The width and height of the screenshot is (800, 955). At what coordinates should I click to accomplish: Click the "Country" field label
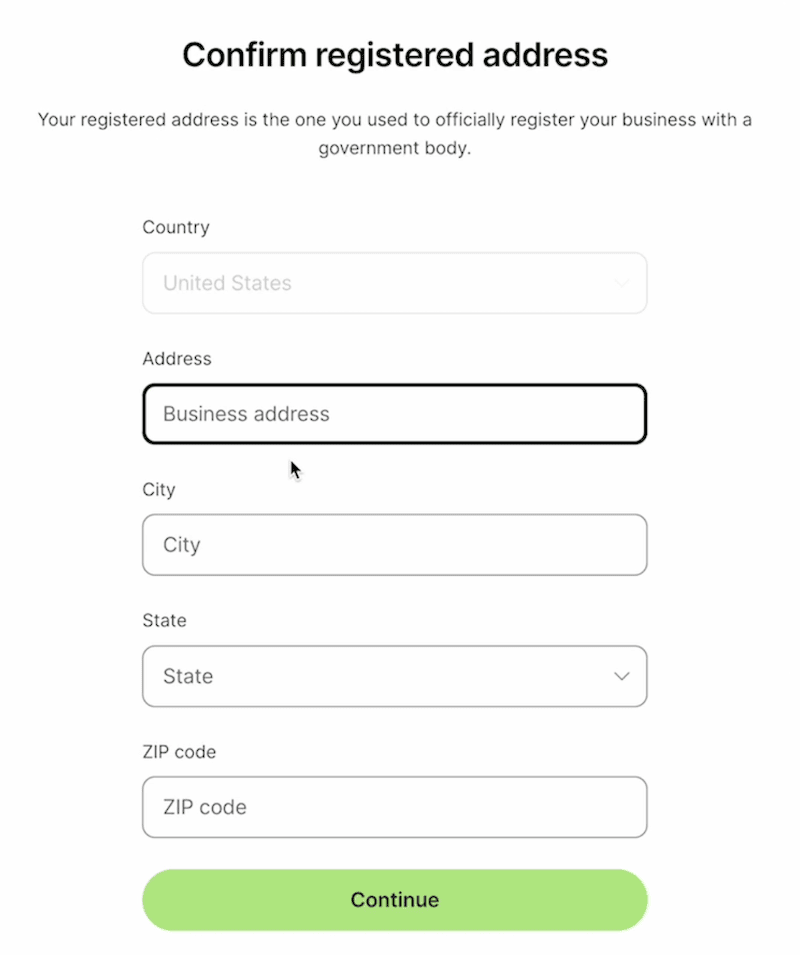point(176,227)
